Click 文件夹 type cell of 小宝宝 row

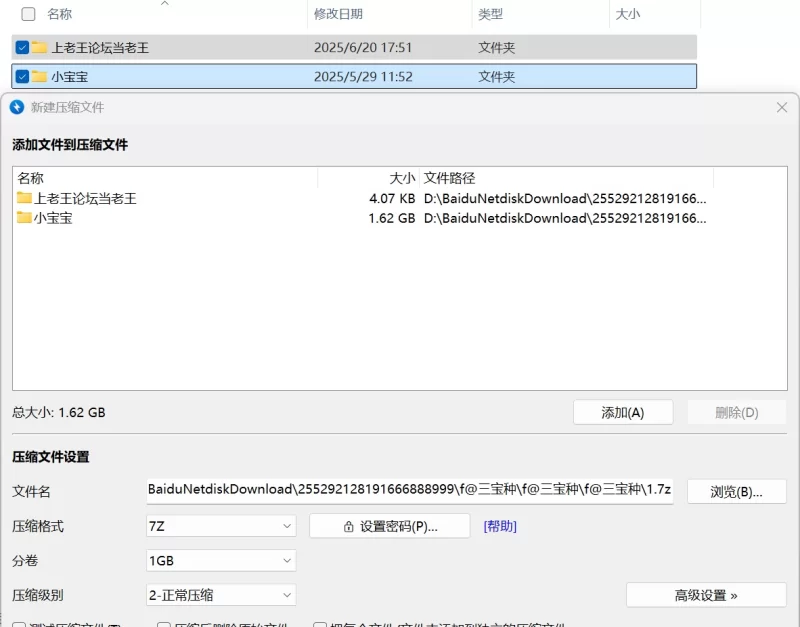click(x=496, y=77)
